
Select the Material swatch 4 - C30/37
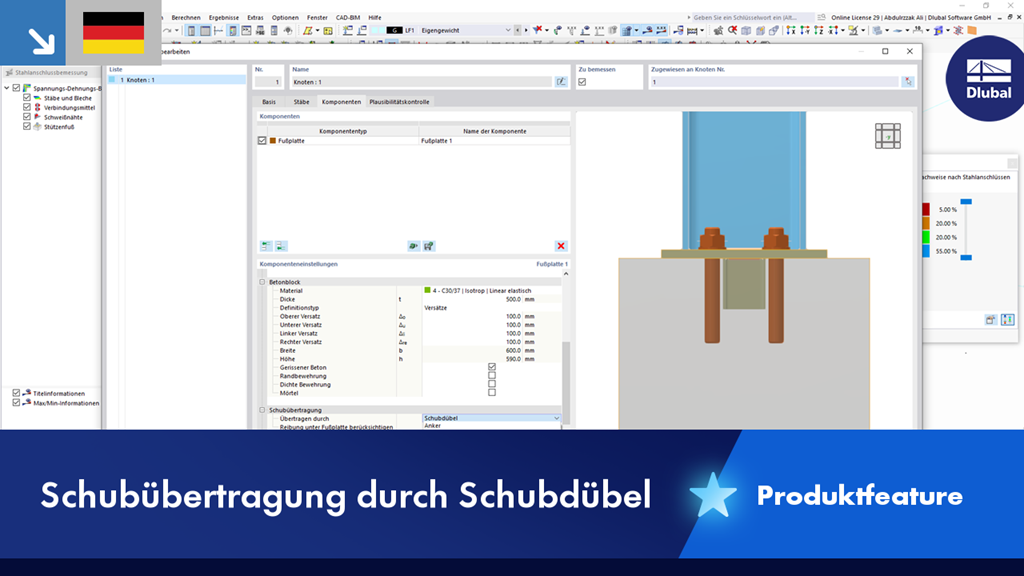[x=425, y=290]
